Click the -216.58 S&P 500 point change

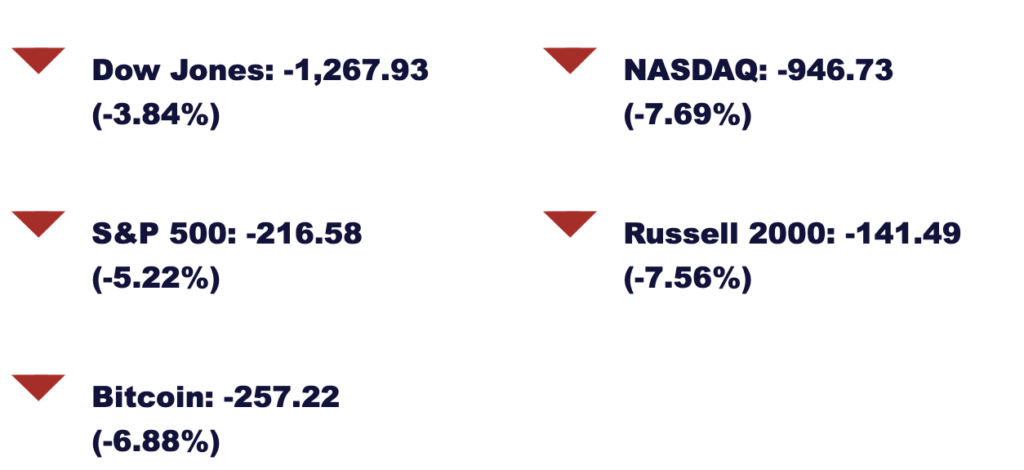click(x=304, y=233)
